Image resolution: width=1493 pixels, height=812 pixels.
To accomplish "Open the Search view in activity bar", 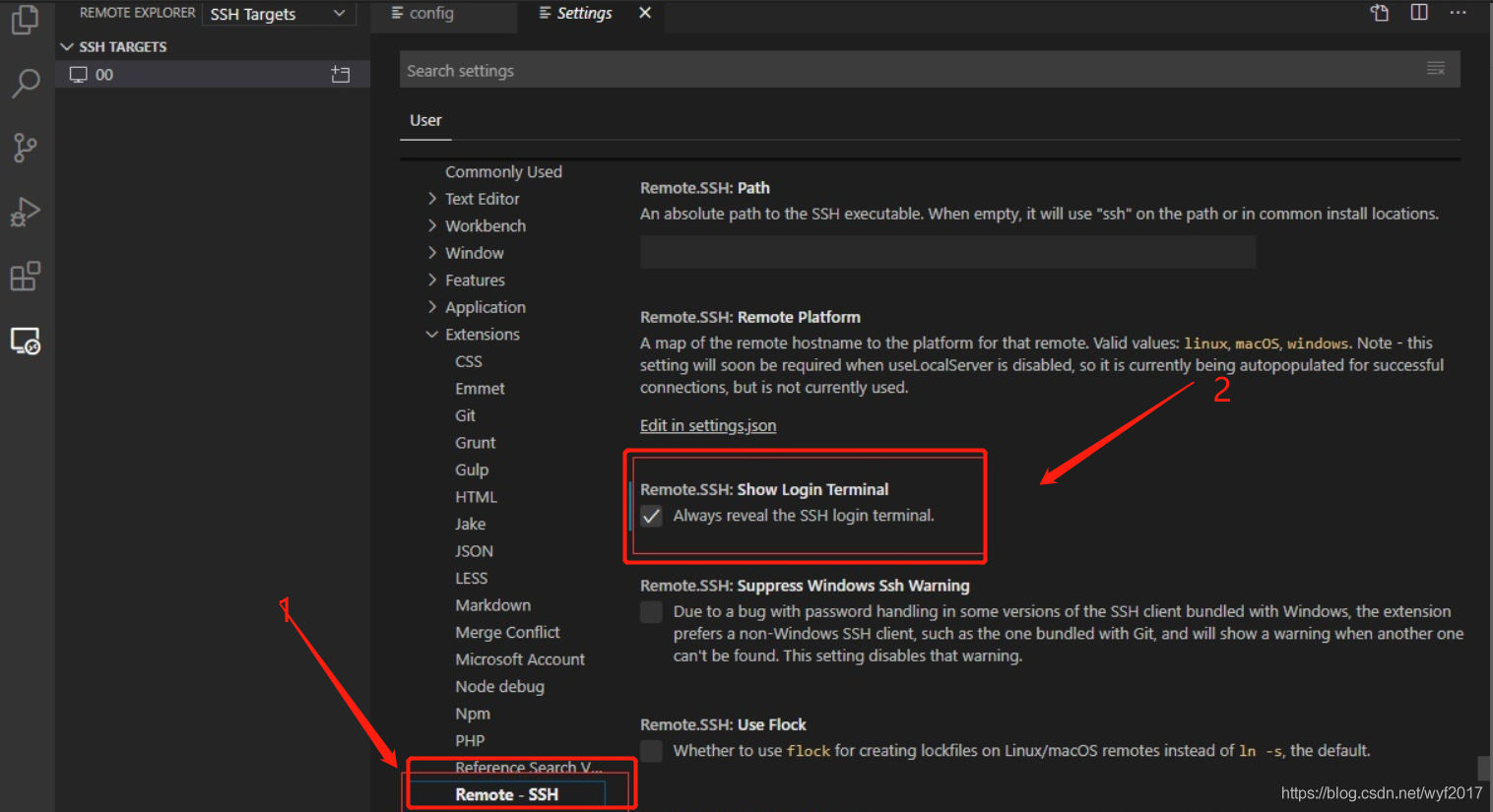I will click(25, 83).
